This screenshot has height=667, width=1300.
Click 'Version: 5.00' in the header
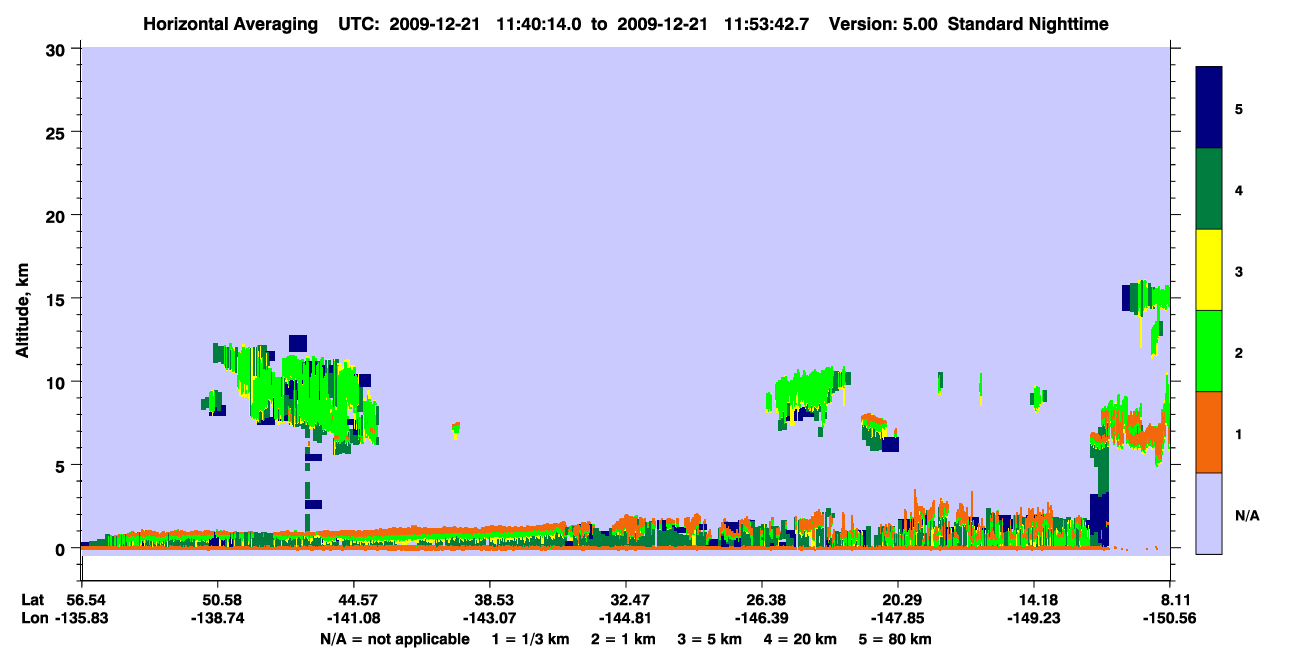click(883, 23)
